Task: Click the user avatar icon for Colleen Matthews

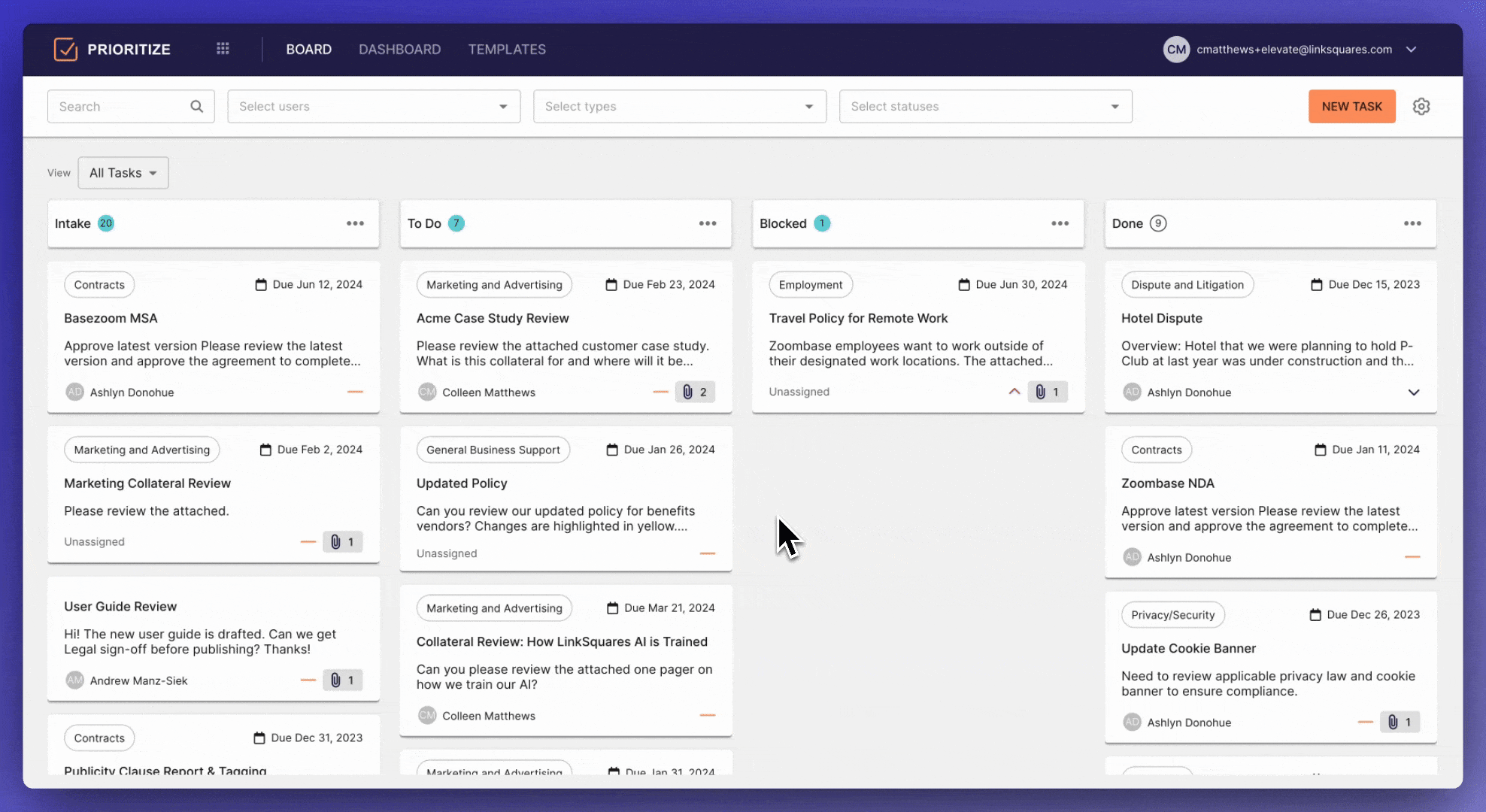Action: point(425,391)
